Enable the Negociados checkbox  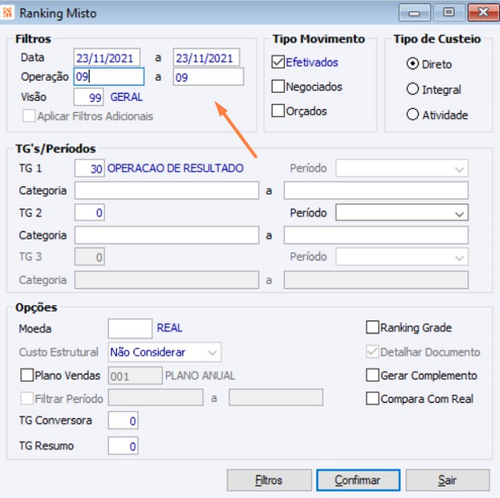tap(278, 86)
